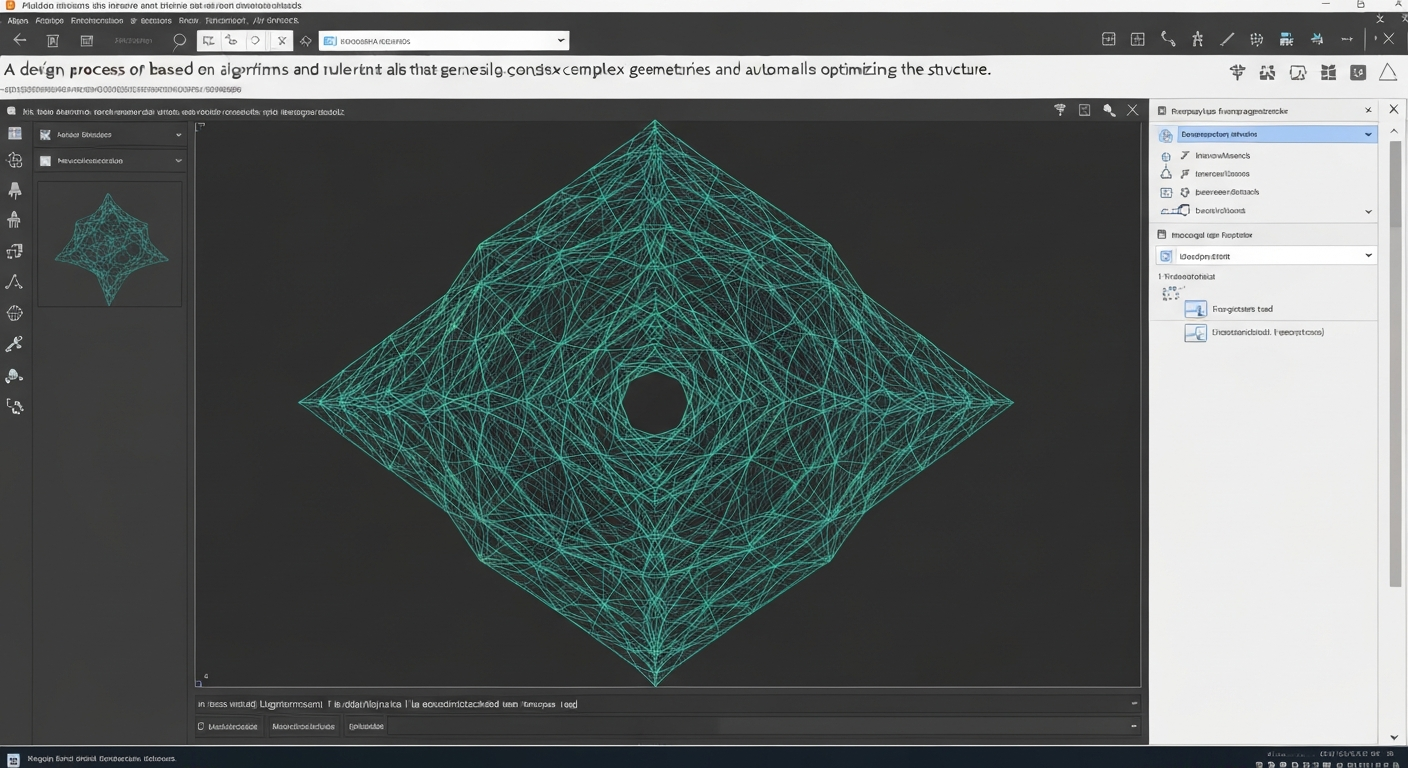The width and height of the screenshot is (1408, 768).
Task: Click the two-people icon in the second toolbar row
Action: tap(1267, 72)
